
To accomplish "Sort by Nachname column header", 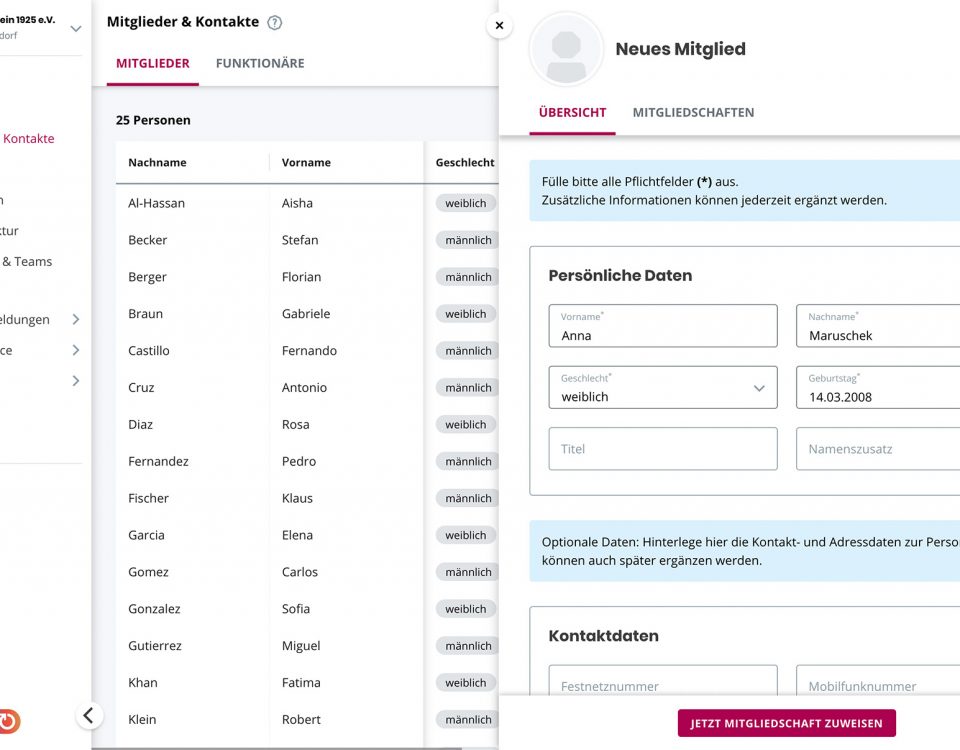I will (x=157, y=163).
